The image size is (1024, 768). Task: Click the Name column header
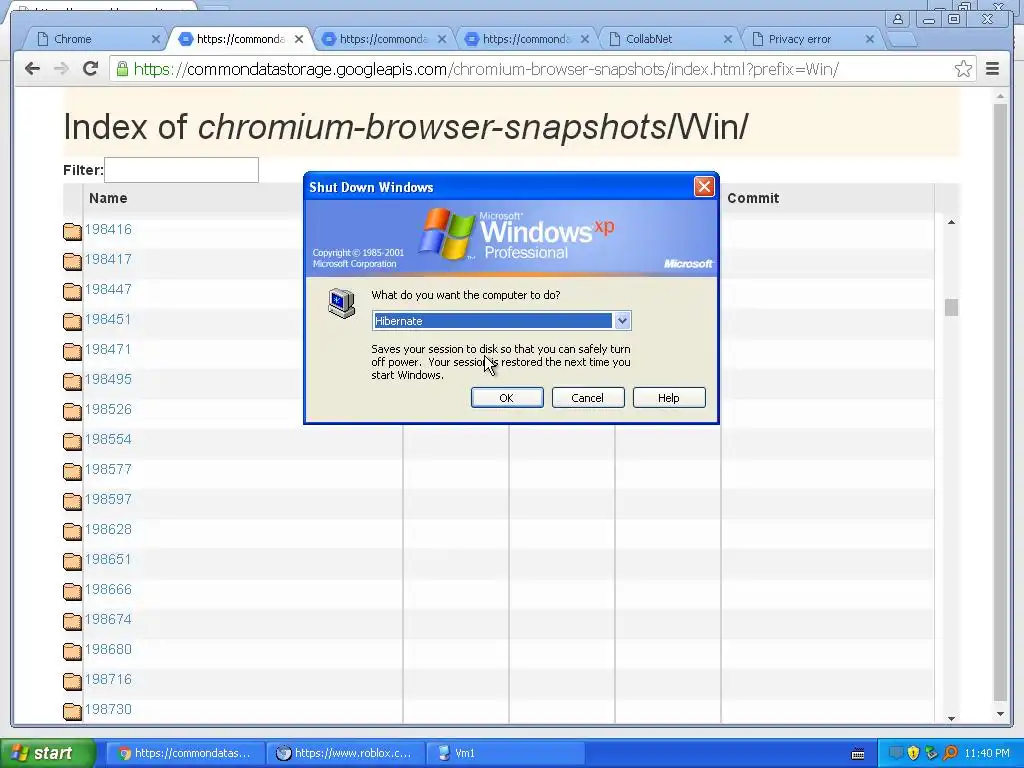108,199
